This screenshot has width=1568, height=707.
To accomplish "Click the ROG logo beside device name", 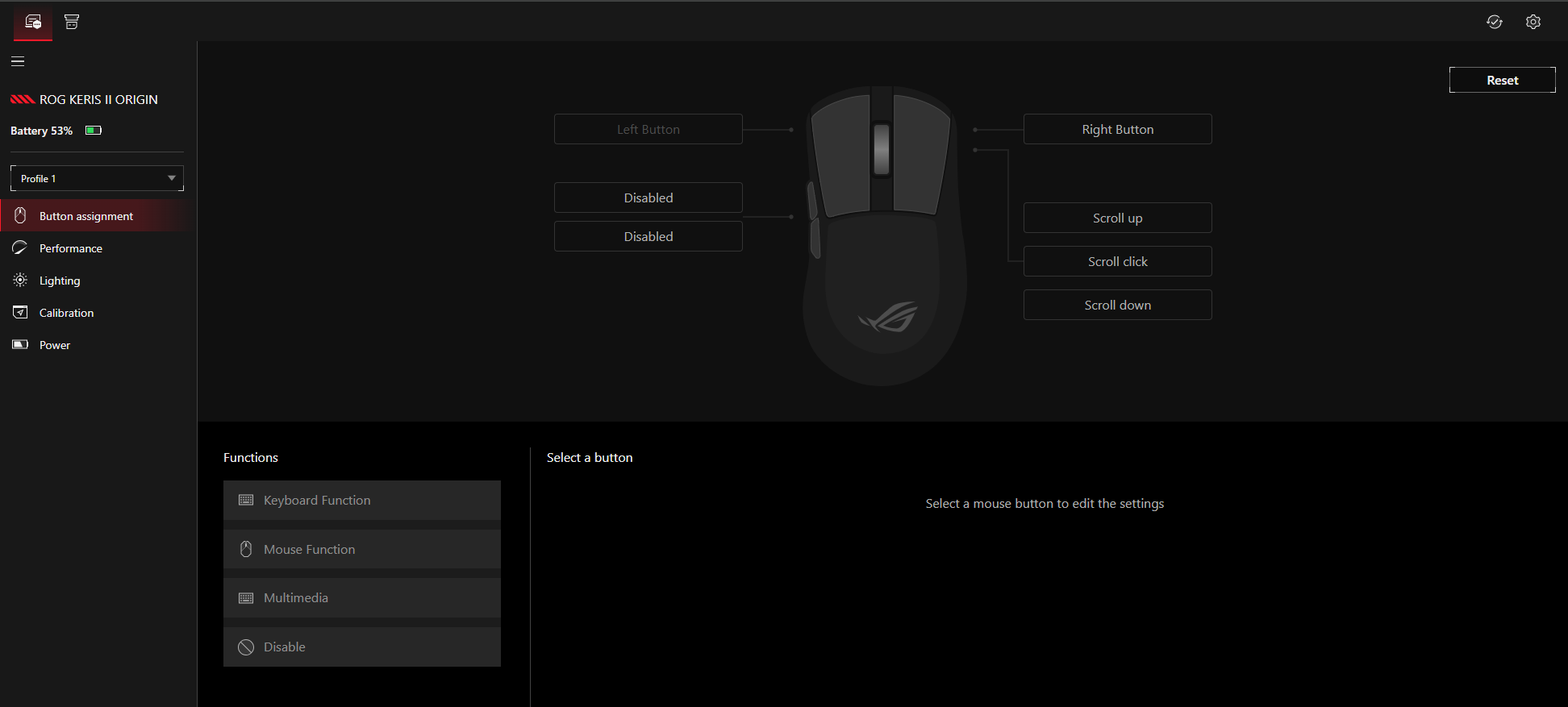I will [x=23, y=99].
